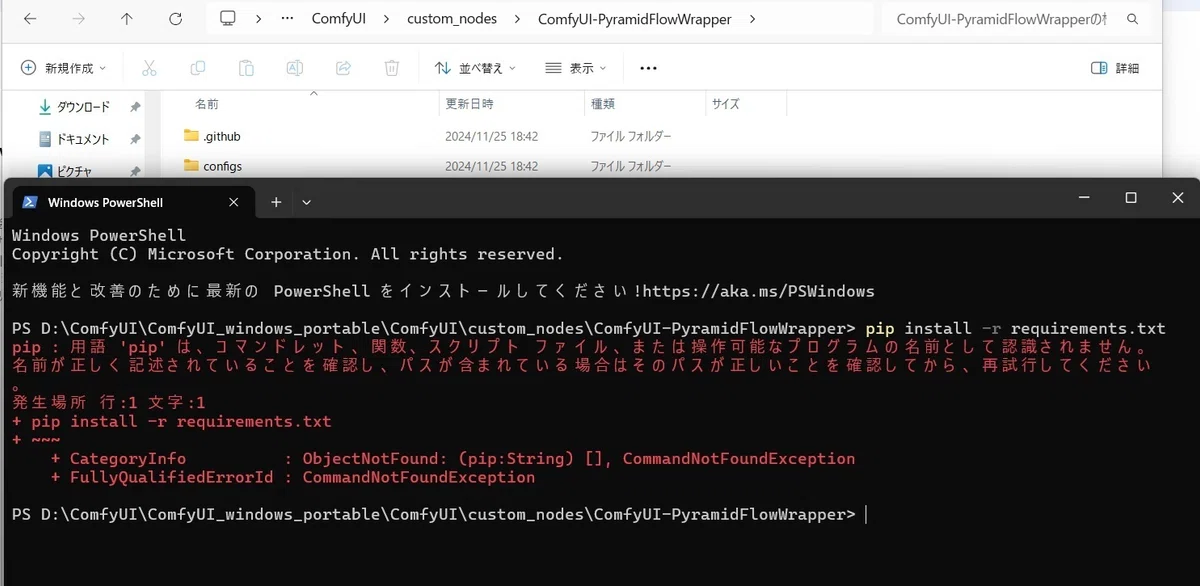Open a new PowerShell terminal tab
This screenshot has height=586, width=1200.
pyautogui.click(x=276, y=202)
